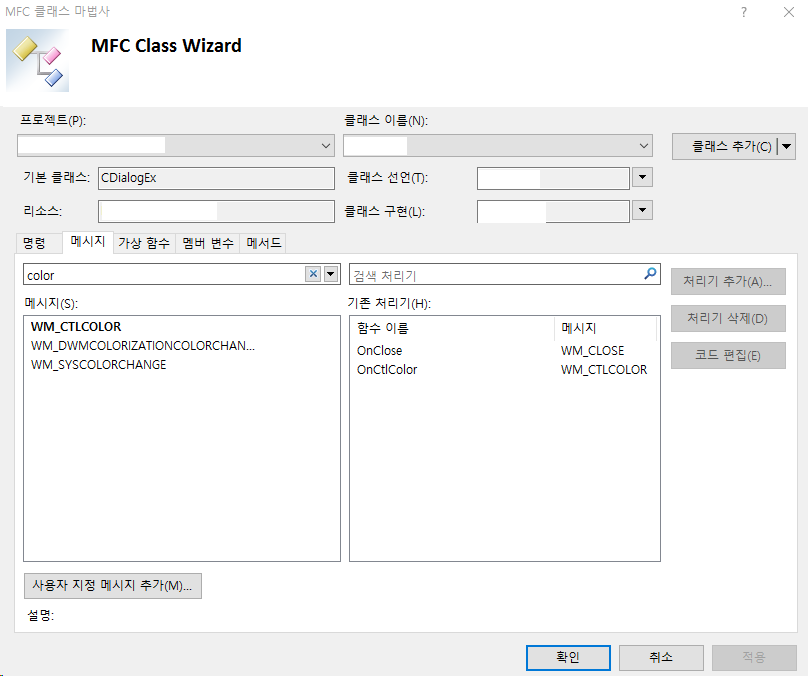This screenshot has width=808, height=676.
Task: Select the OnClose handler row
Action: point(504,351)
